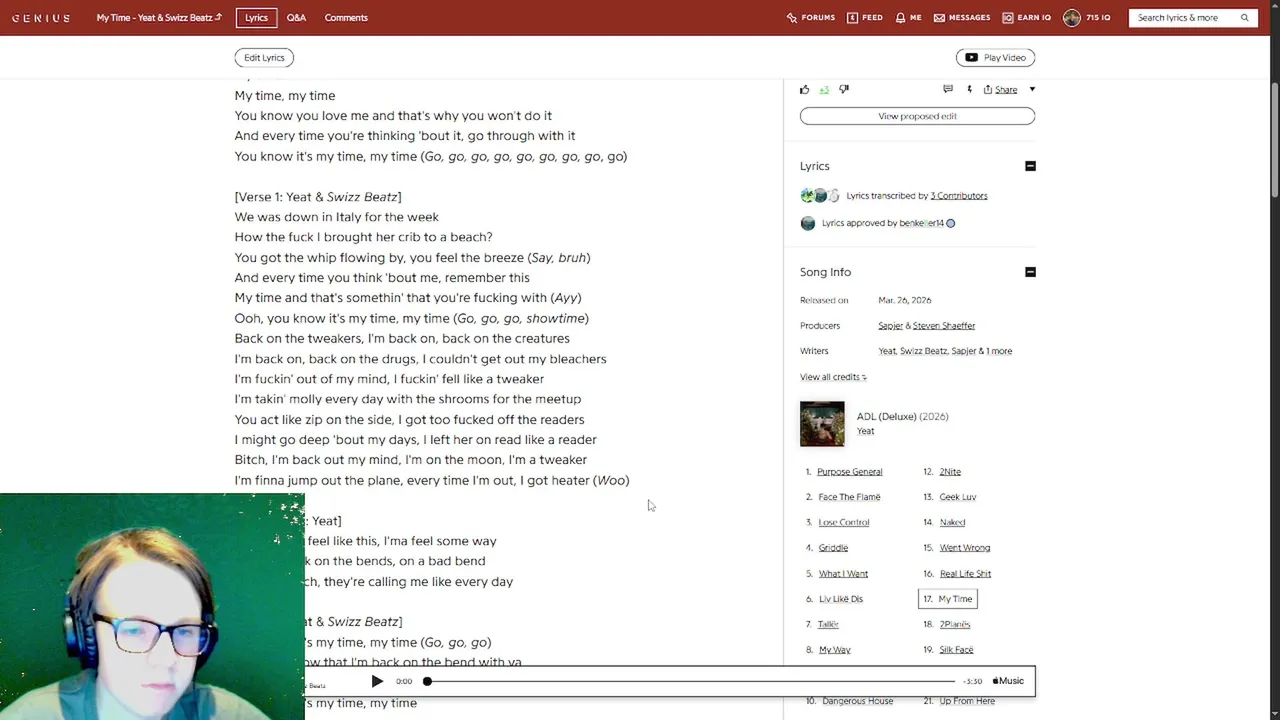Open the comment speech bubble icon
This screenshot has height=720, width=1280.
(x=948, y=89)
